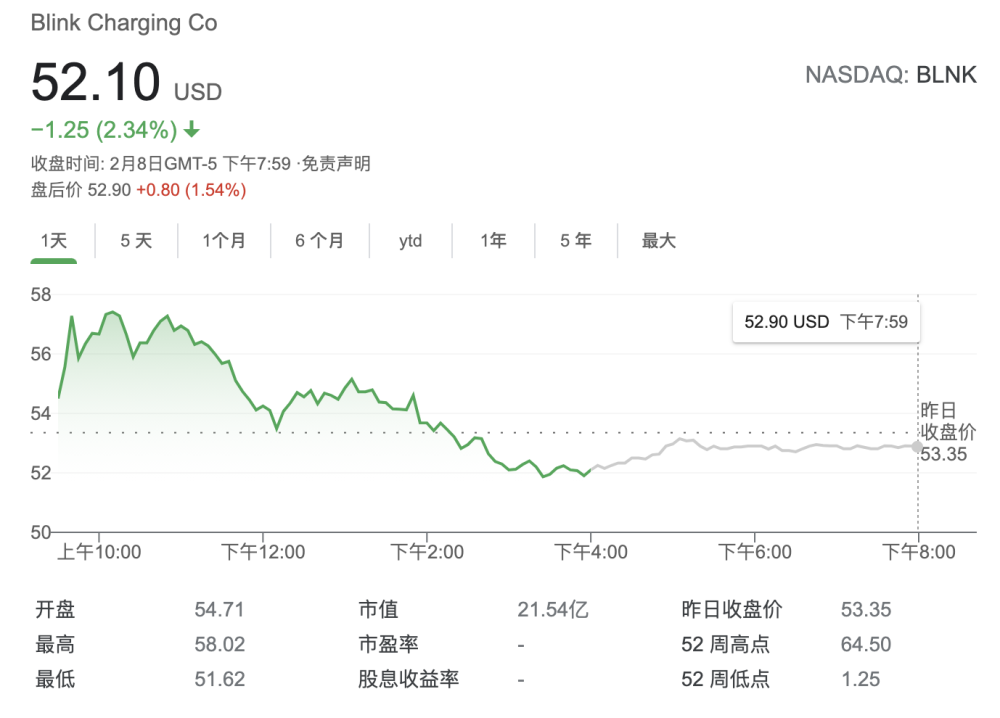This screenshot has height=718, width=1000.
Task: View the 5 年 price history tab
Action: (x=575, y=241)
